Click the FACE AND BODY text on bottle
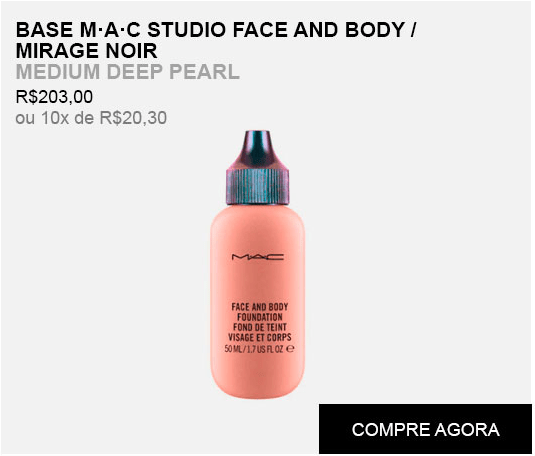Viewport: 535px width, 456px height. (x=260, y=307)
